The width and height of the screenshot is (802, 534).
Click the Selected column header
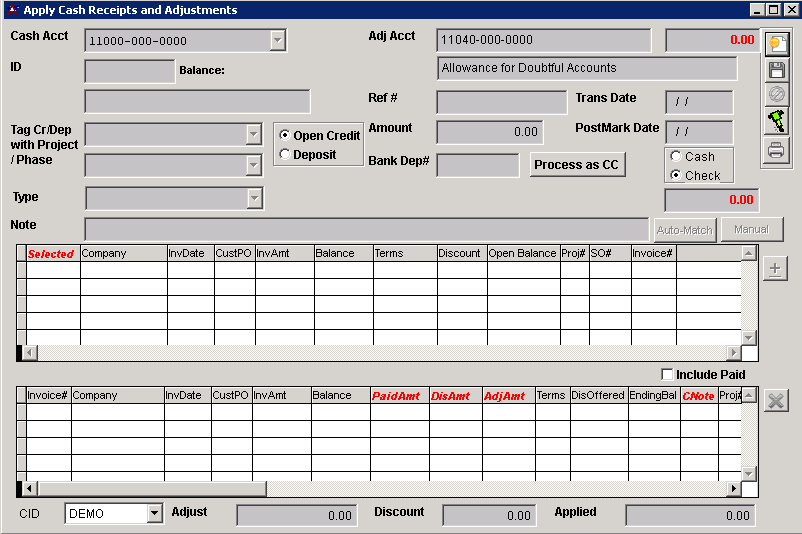tap(51, 254)
